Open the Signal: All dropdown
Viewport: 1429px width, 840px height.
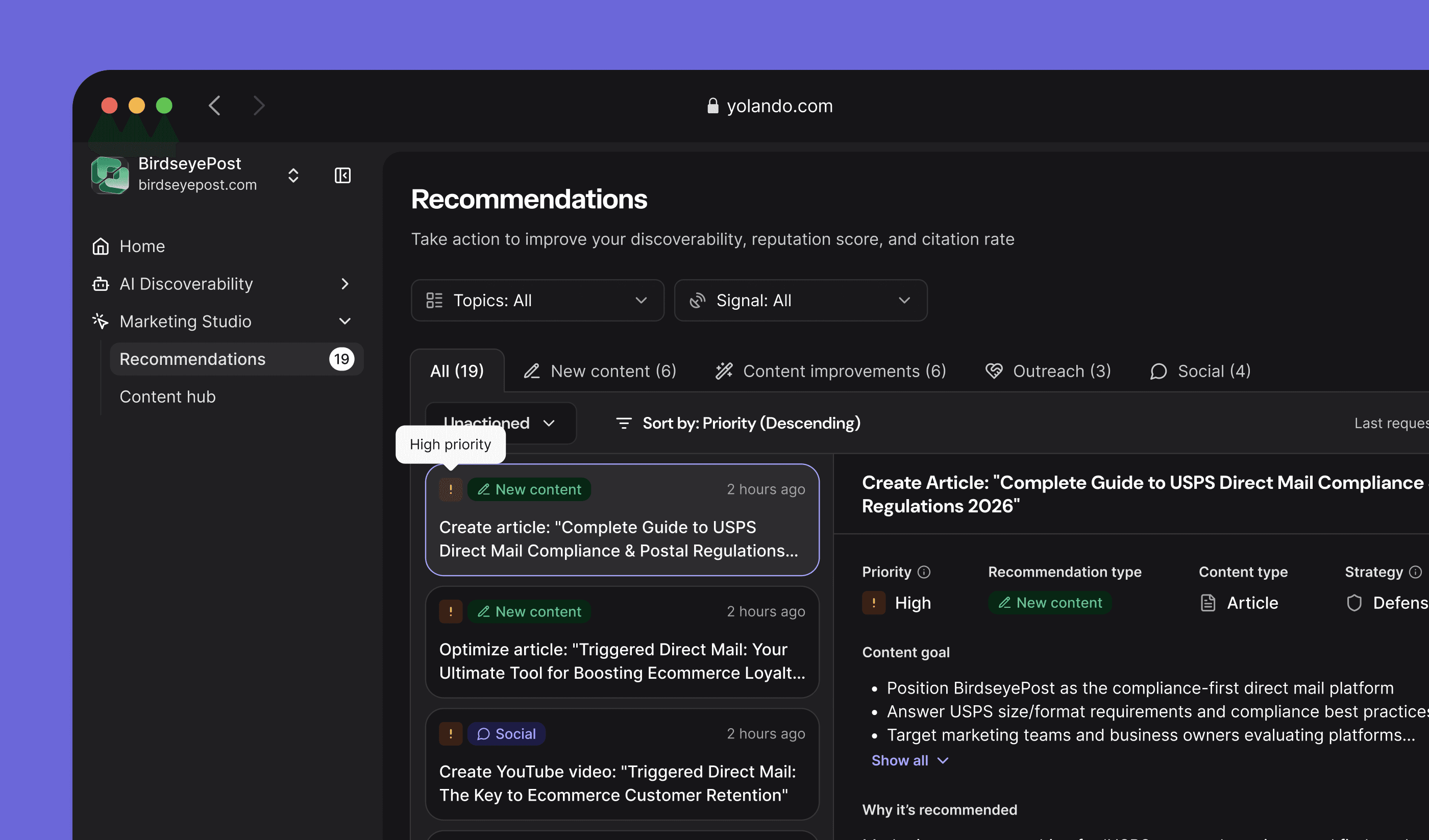800,301
